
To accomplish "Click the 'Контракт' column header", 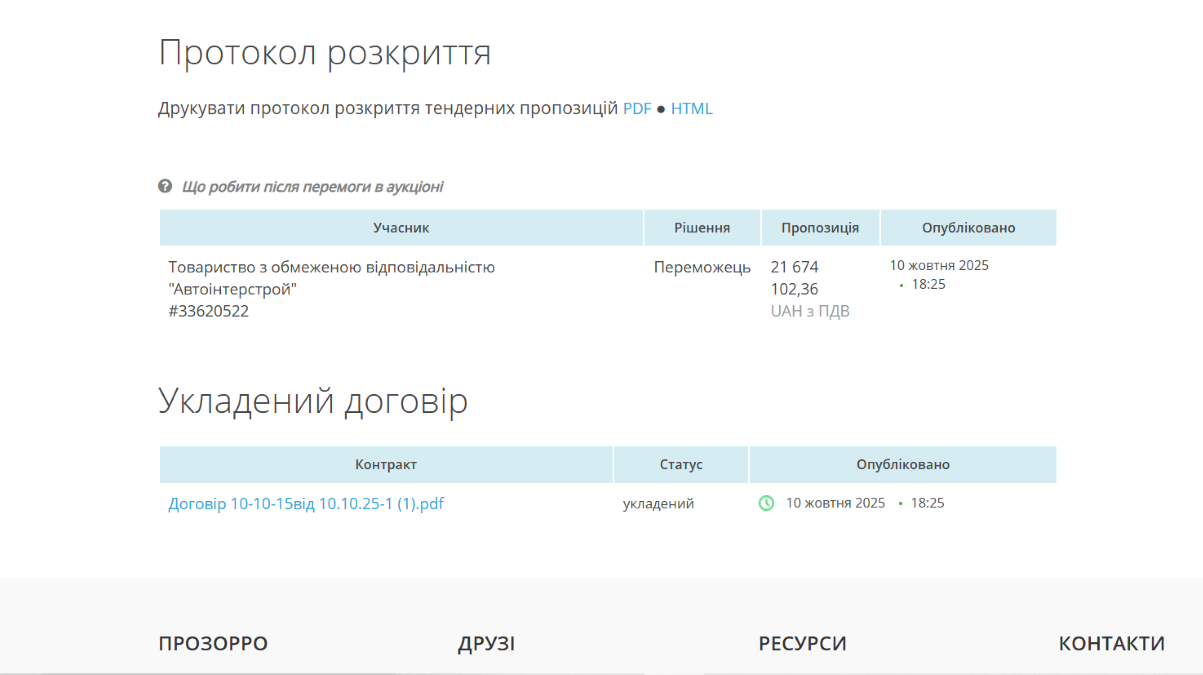I will coord(386,465).
